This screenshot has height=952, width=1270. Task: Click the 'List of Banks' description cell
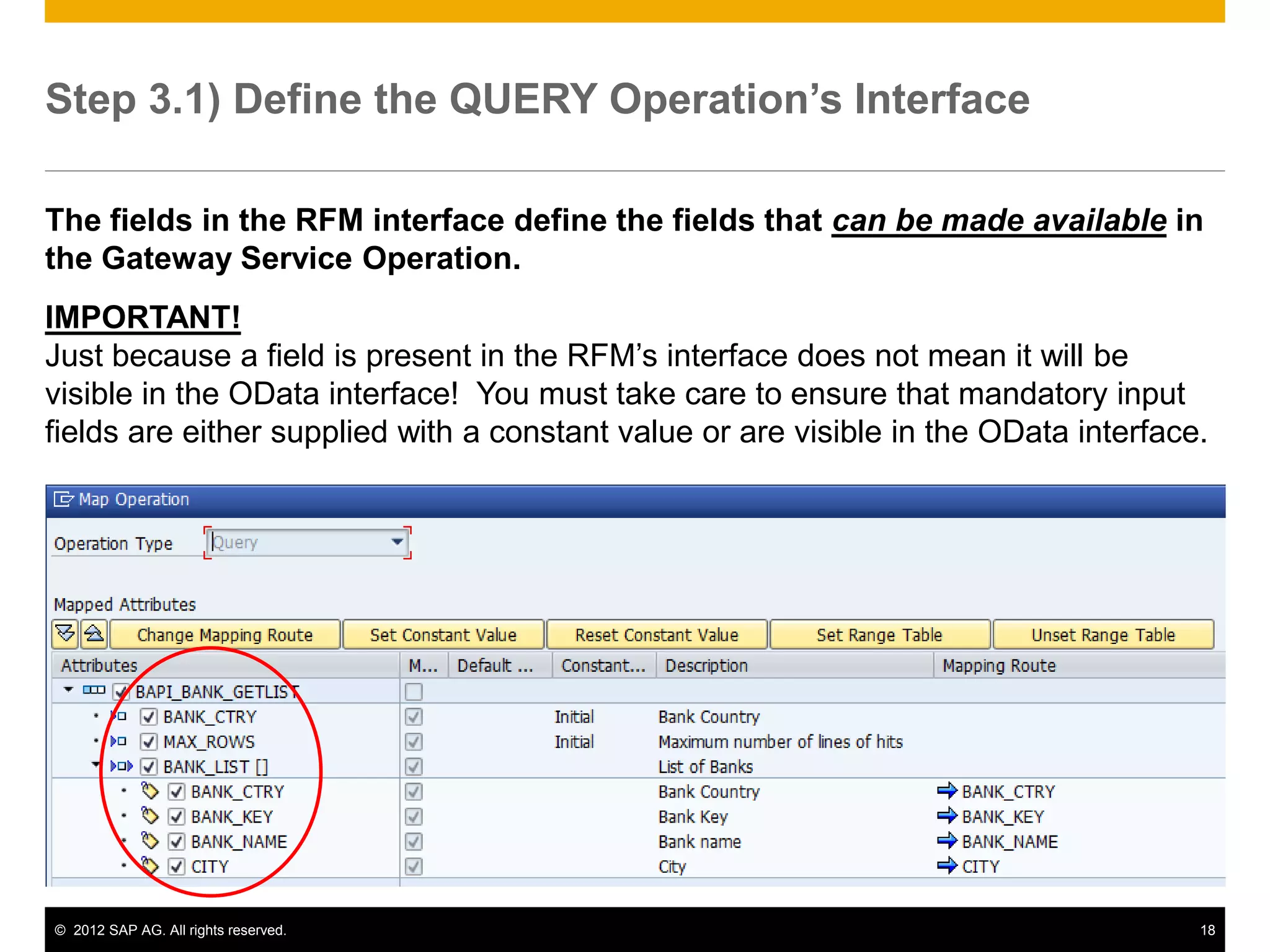706,767
